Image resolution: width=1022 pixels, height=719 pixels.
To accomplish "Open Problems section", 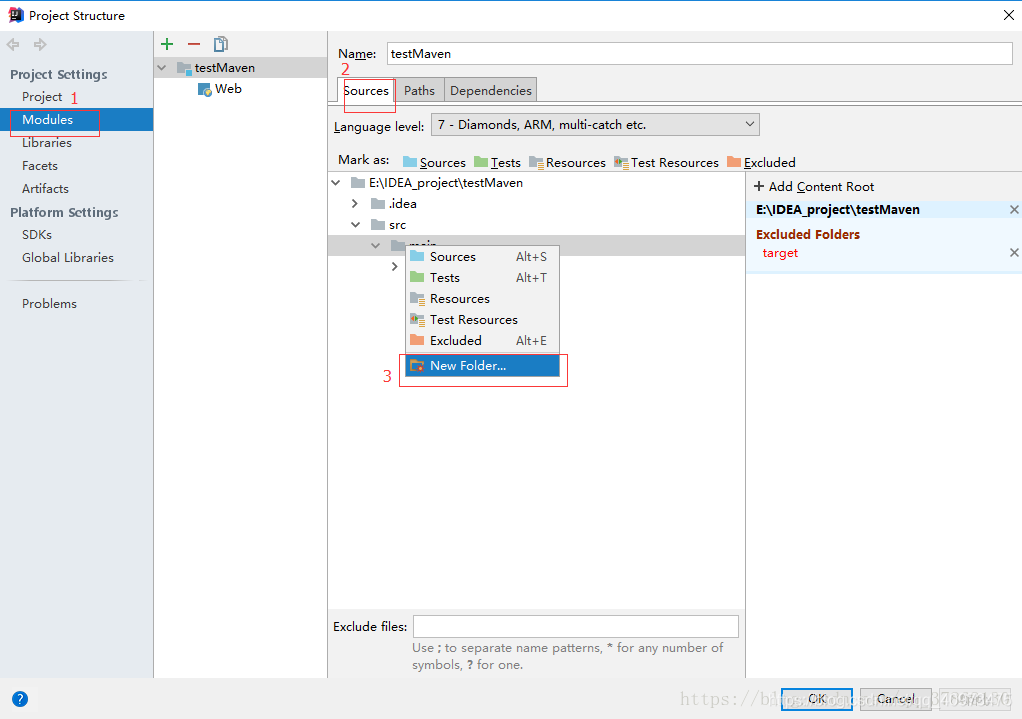I will [49, 304].
